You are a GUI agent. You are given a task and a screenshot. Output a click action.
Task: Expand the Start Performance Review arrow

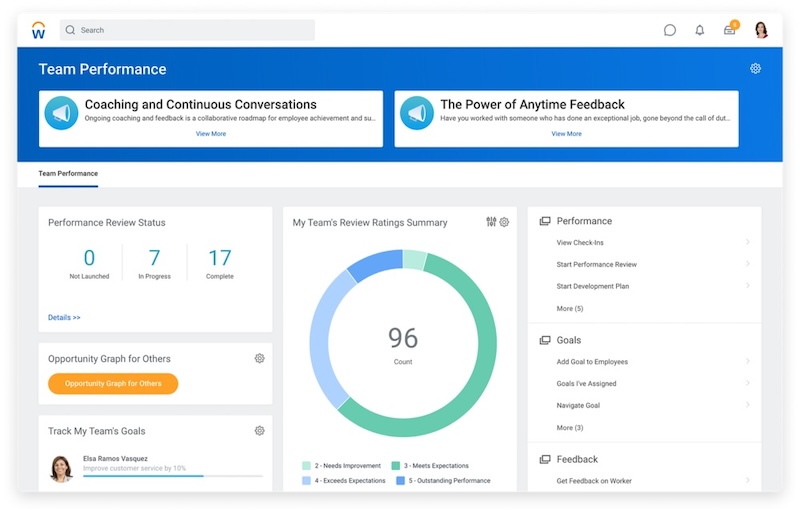(747, 264)
